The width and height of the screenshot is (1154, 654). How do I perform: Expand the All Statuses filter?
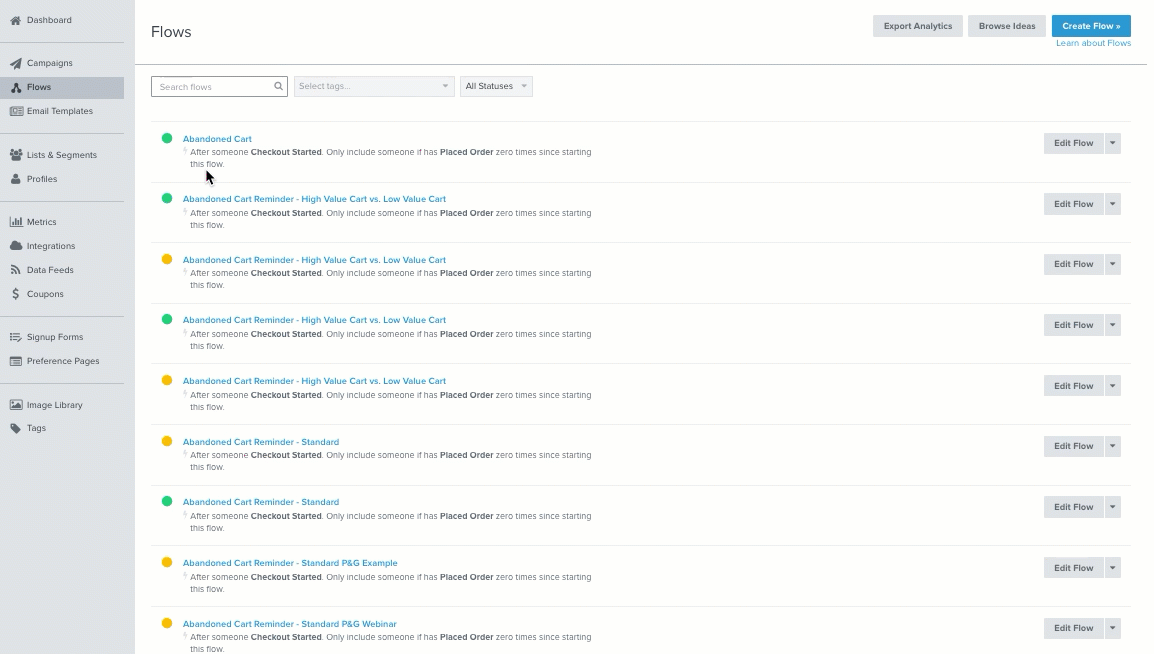(496, 86)
